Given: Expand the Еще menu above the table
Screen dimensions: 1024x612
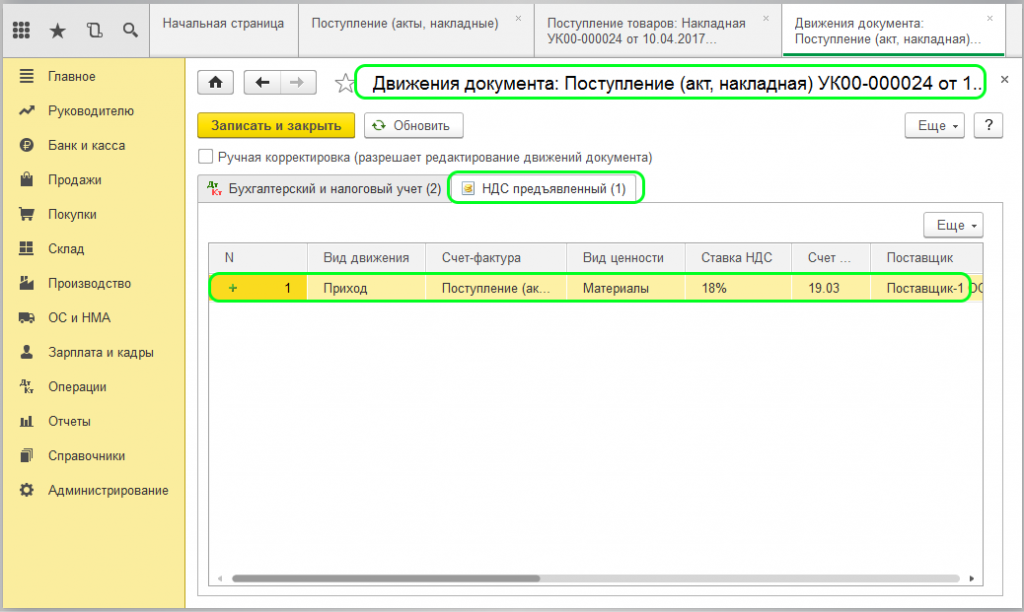Looking at the screenshot, I should click(x=952, y=225).
